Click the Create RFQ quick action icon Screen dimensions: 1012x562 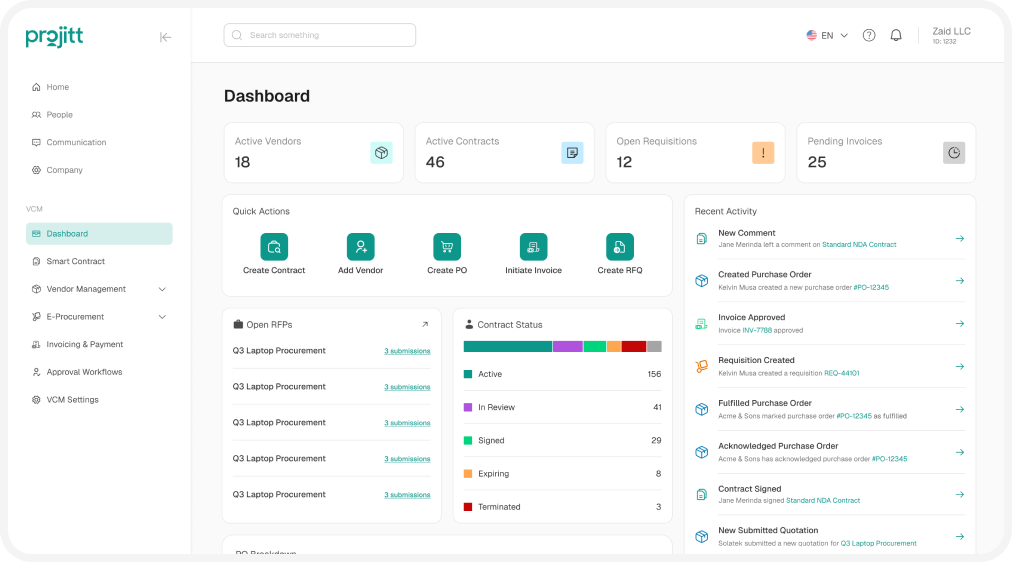(619, 247)
